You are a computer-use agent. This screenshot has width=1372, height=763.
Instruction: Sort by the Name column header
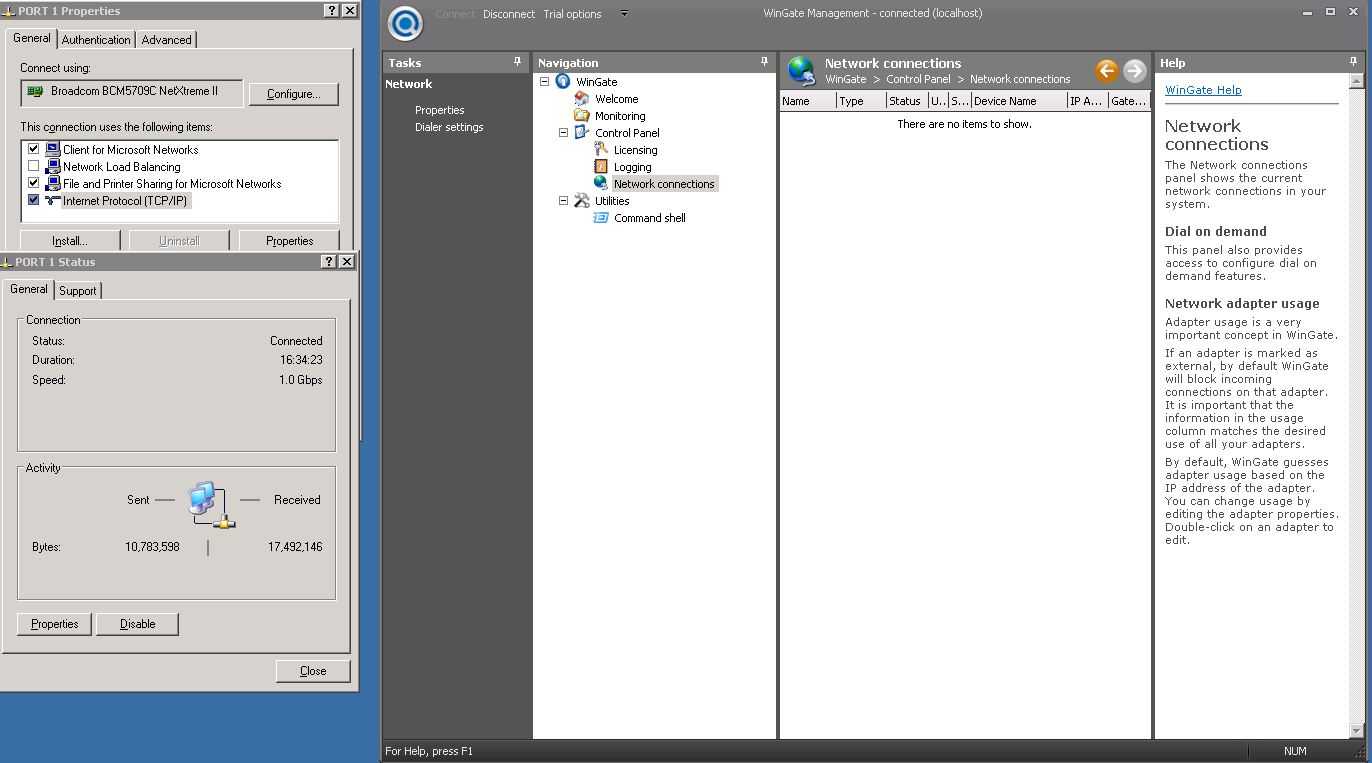tap(808, 101)
